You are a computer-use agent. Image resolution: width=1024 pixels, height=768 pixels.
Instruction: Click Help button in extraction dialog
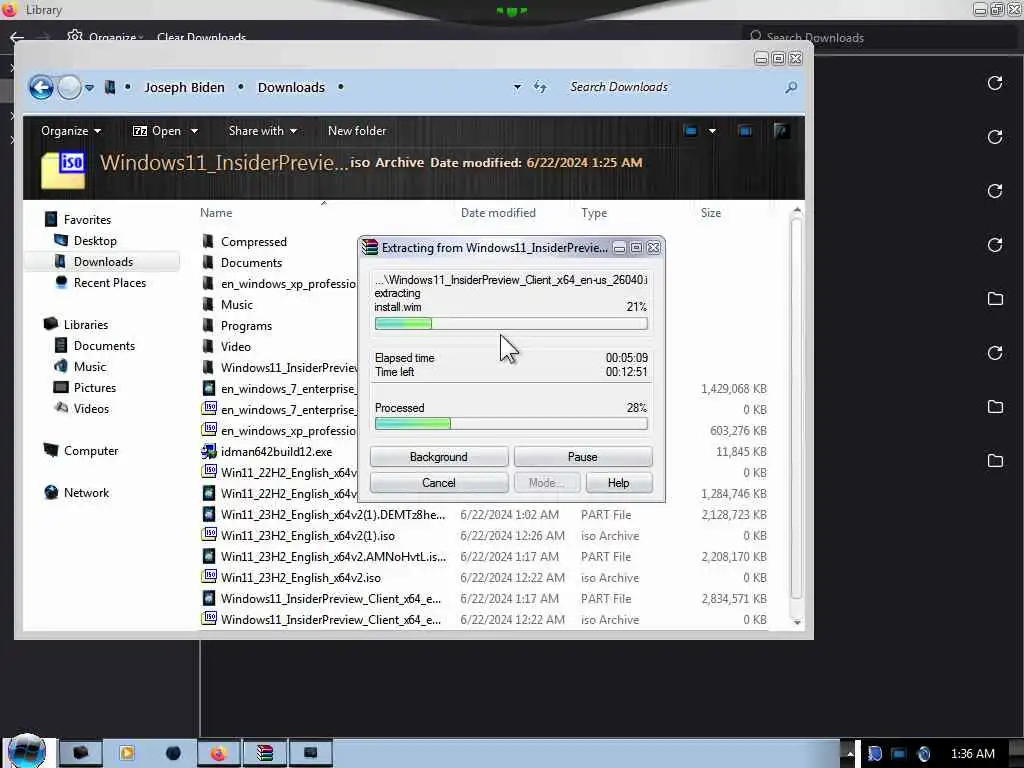point(618,483)
